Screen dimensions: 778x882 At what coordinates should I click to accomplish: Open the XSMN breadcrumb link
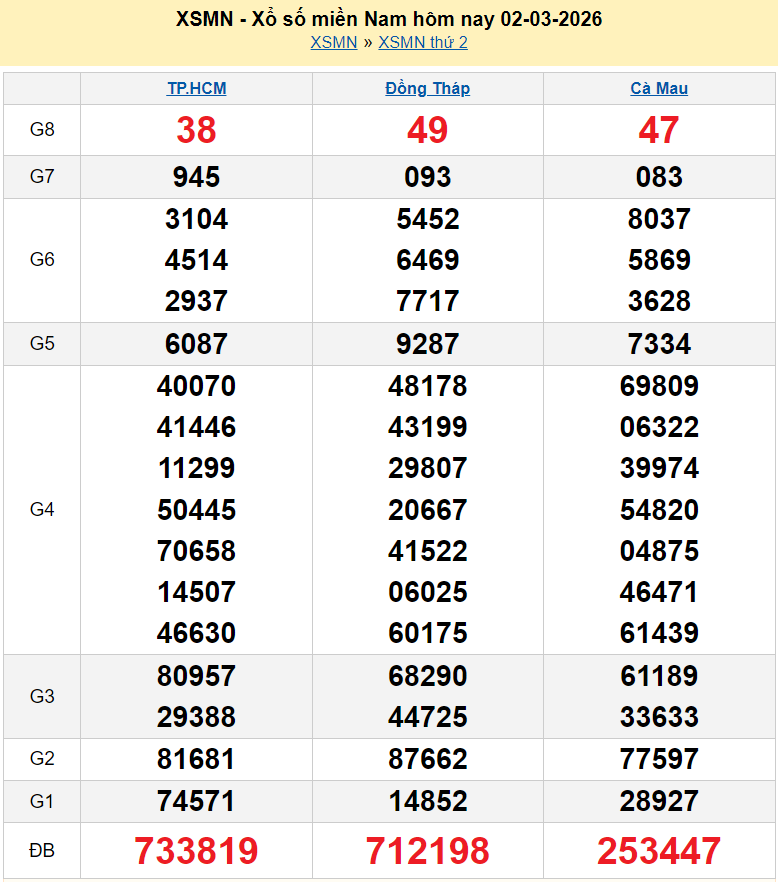tap(333, 42)
